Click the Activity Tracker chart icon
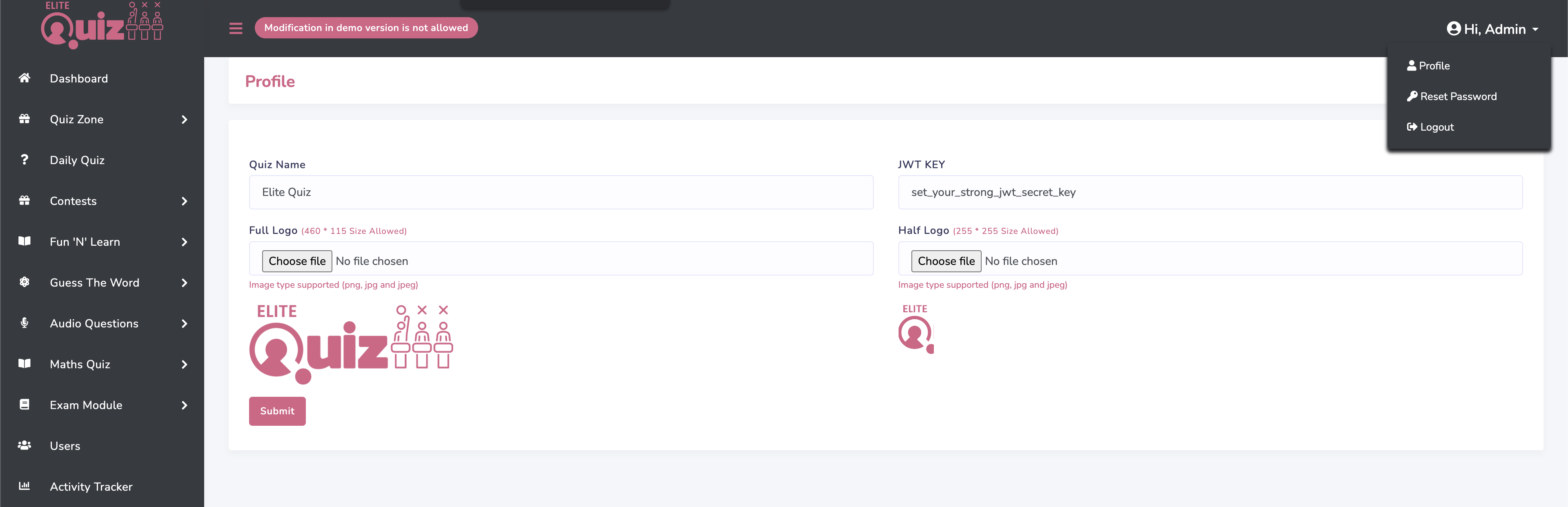The height and width of the screenshot is (507, 1568). (x=24, y=486)
